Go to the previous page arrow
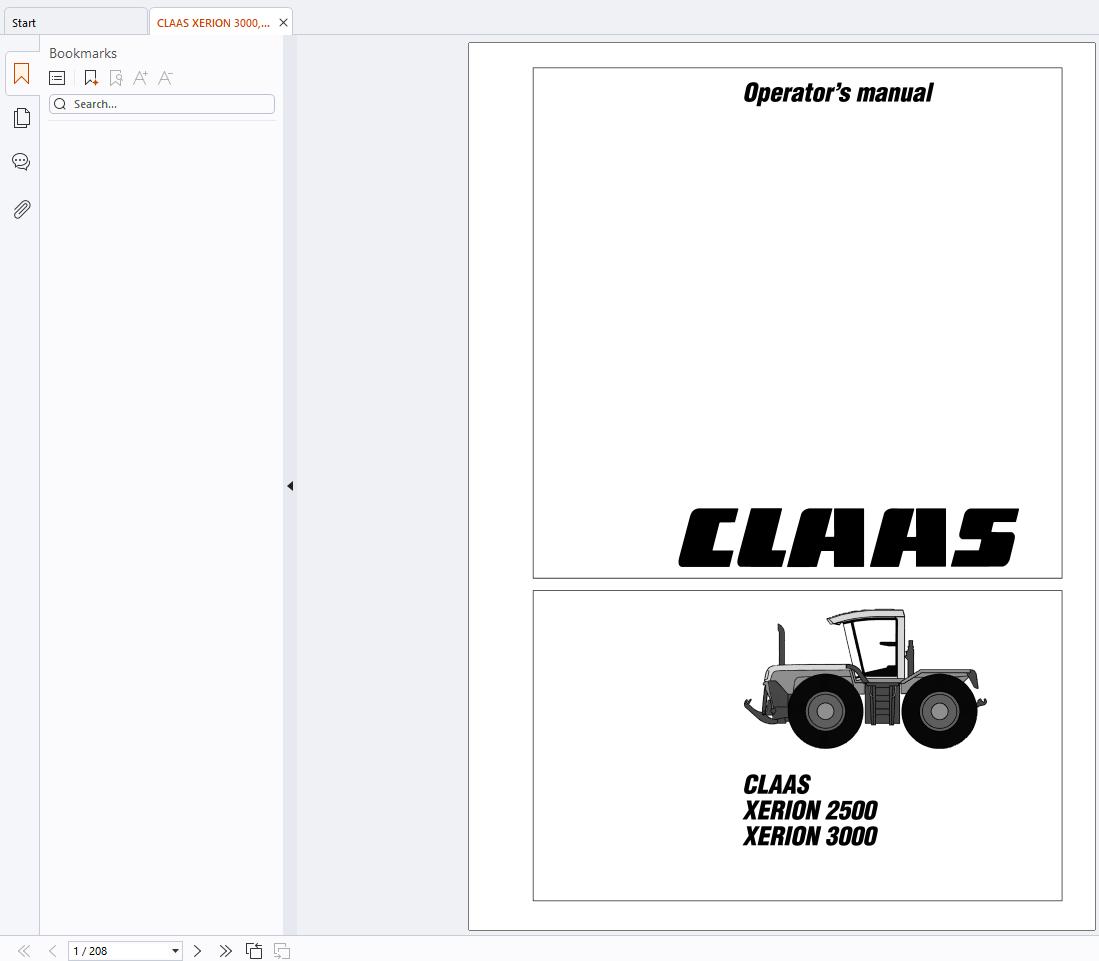The image size is (1099, 961). point(53,950)
